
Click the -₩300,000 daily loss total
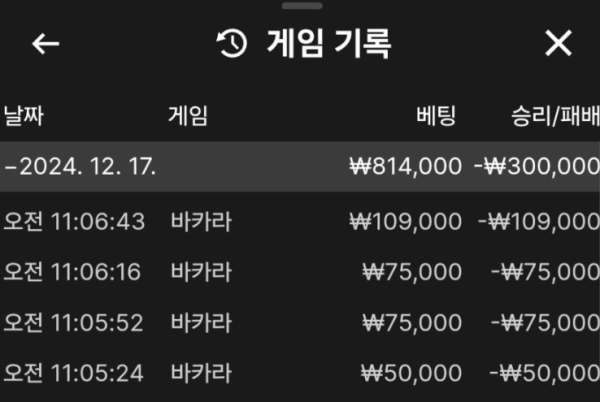click(x=537, y=167)
